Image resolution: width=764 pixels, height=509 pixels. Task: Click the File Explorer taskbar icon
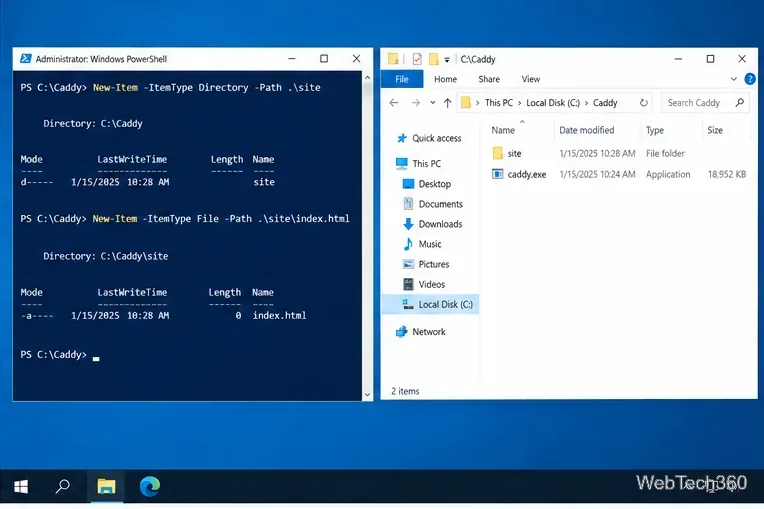coord(106,486)
